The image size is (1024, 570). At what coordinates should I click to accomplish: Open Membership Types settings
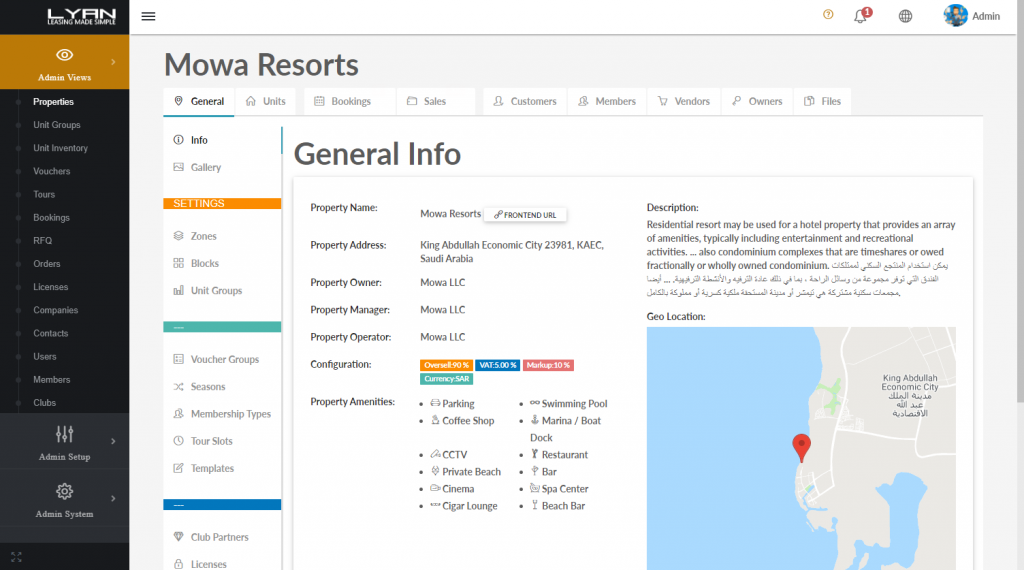tap(230, 414)
